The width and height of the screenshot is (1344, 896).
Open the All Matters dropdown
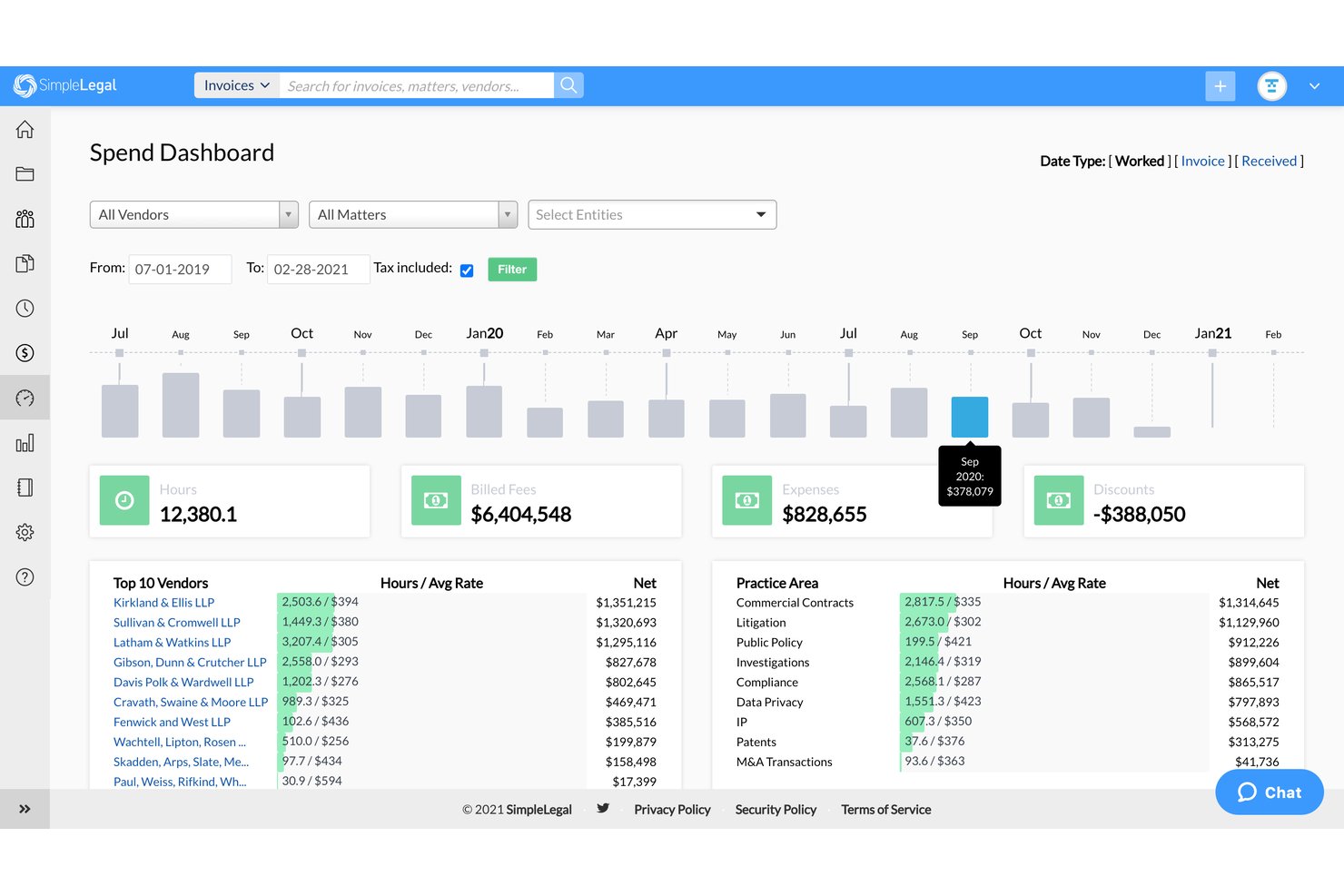[413, 214]
